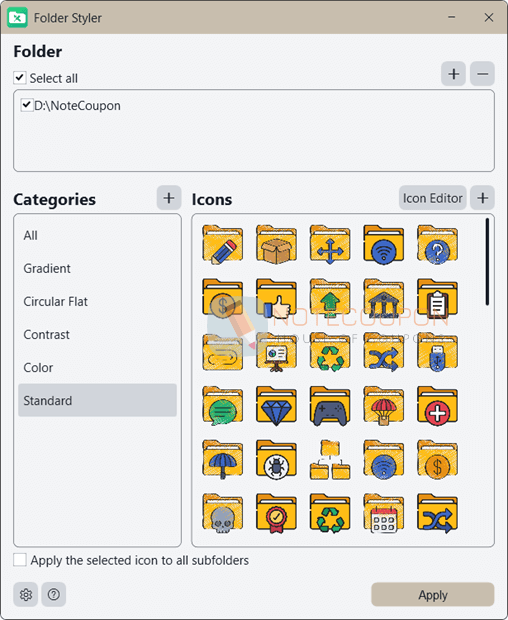The image size is (508, 620).
Task: Choose the blue umbrella folder icon
Action: [x=223, y=459]
